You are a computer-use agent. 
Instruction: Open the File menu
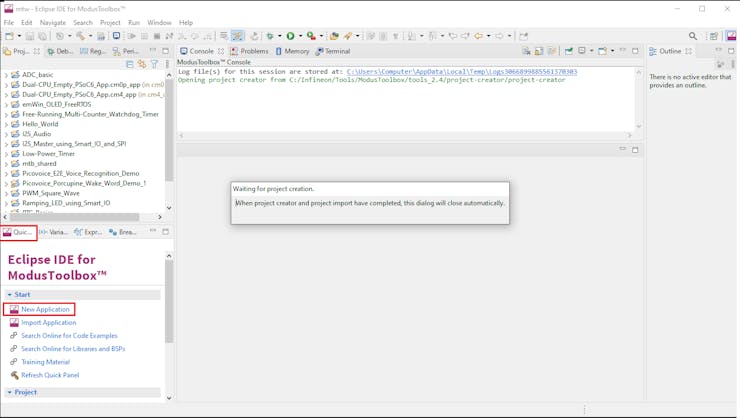coord(8,23)
